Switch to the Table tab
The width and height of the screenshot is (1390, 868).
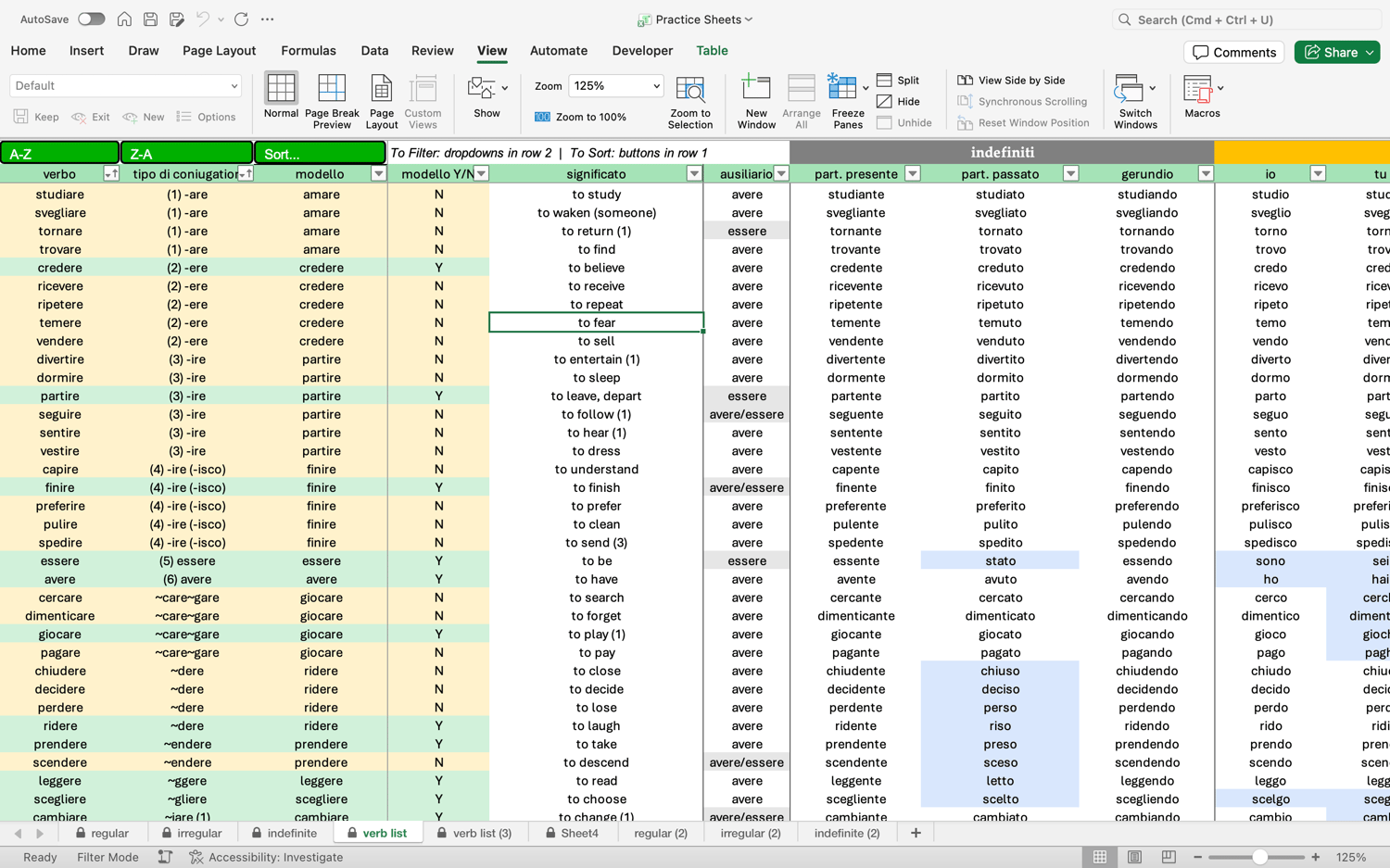point(712,51)
